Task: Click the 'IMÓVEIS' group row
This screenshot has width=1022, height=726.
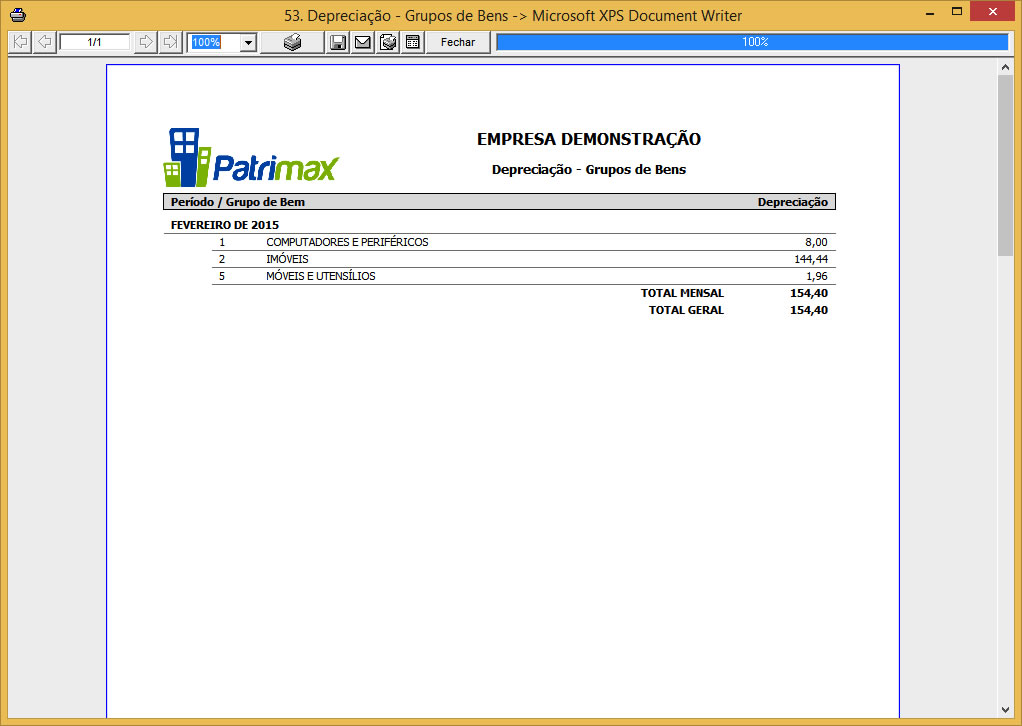Action: pyautogui.click(x=523, y=259)
